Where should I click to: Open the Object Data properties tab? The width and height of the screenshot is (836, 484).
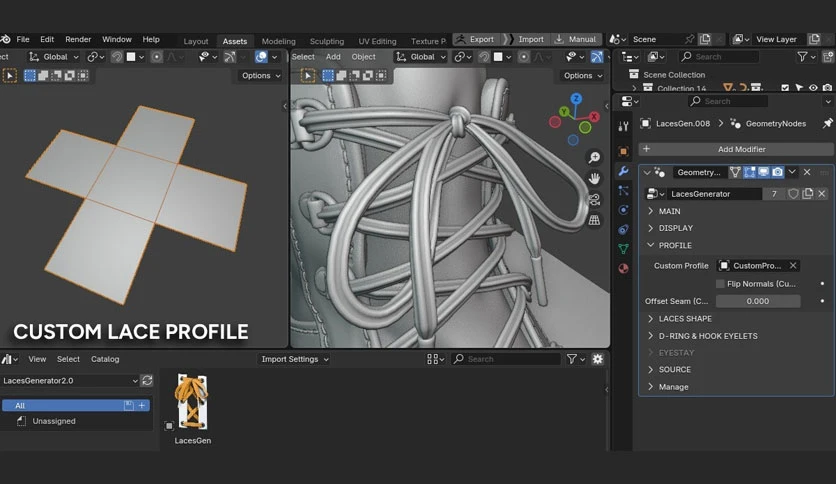click(x=623, y=249)
